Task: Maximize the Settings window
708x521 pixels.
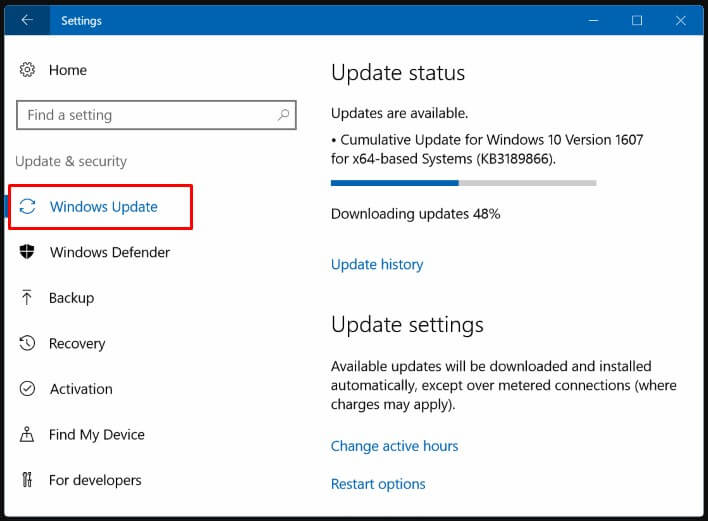Action: click(x=637, y=20)
